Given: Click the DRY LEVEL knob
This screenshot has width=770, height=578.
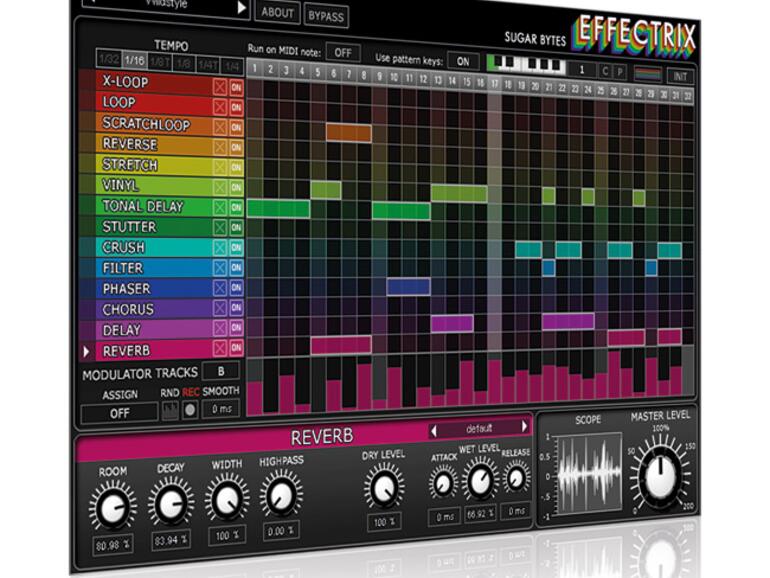Looking at the screenshot, I should coord(384,488).
